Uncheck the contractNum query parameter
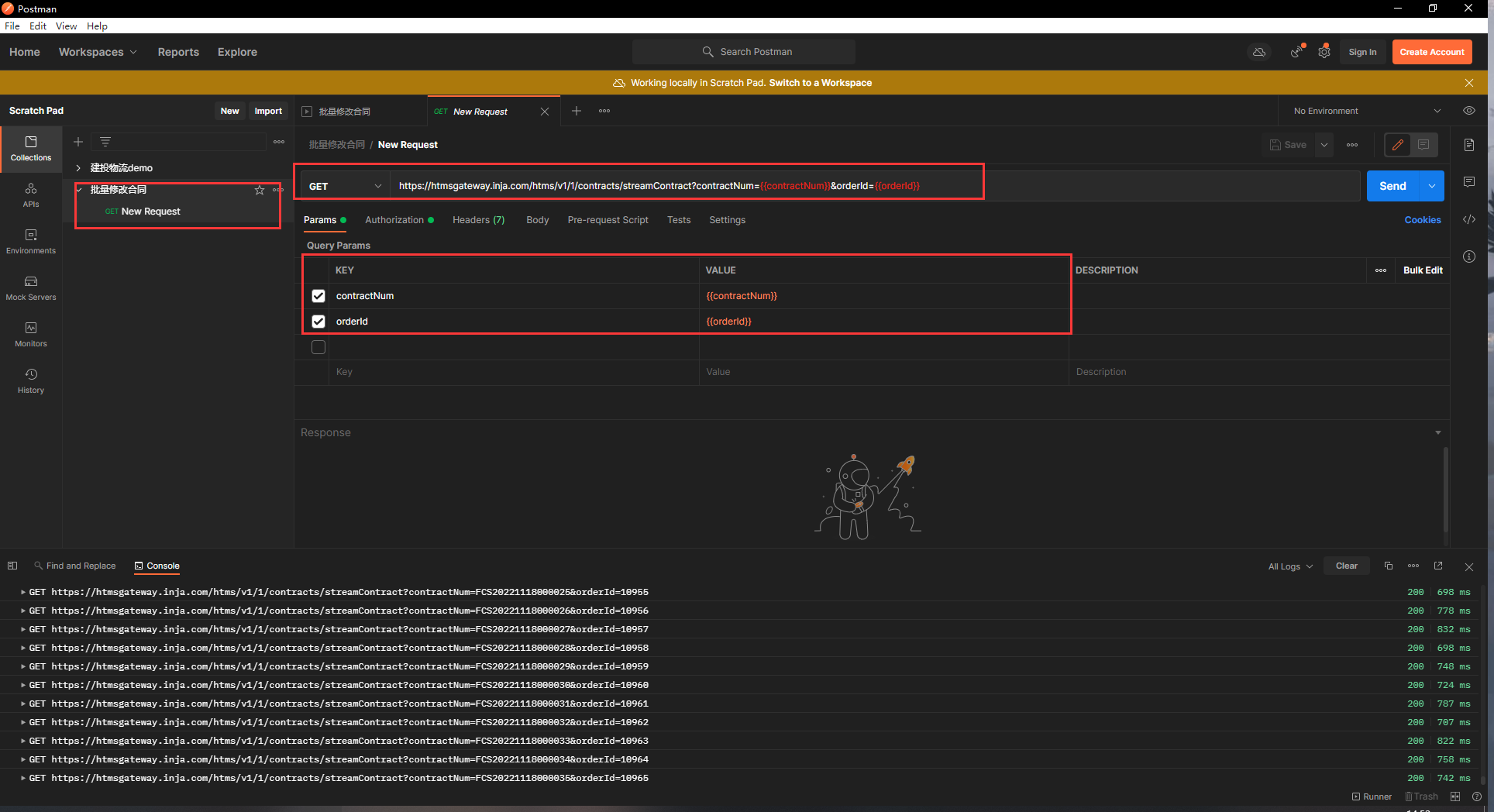1494x812 pixels. tap(318, 296)
